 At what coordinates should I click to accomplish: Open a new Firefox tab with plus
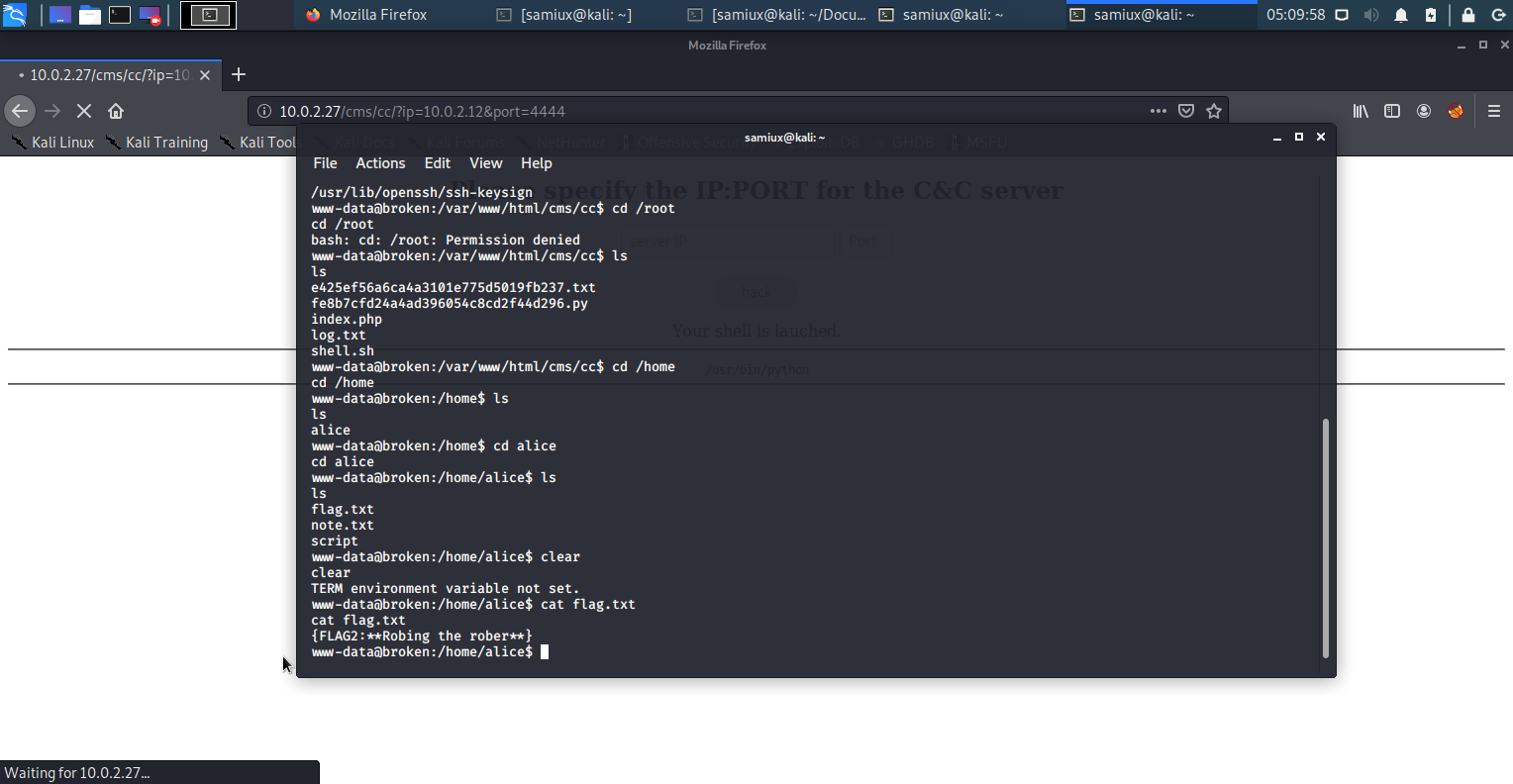tap(238, 75)
